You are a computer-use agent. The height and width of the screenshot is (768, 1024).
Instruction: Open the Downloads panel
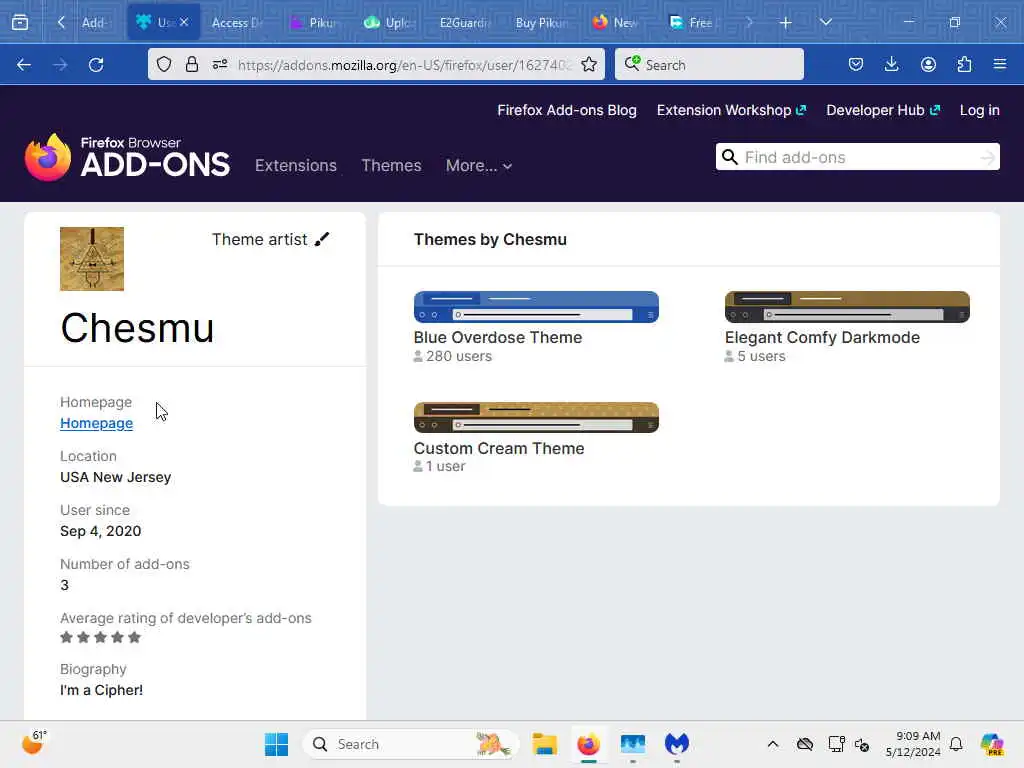point(891,64)
